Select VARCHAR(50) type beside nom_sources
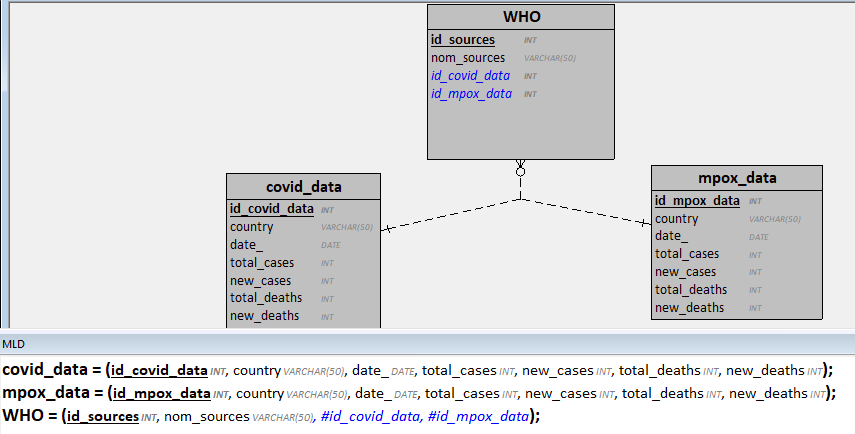Viewport: 855px width, 434px height. (550, 58)
